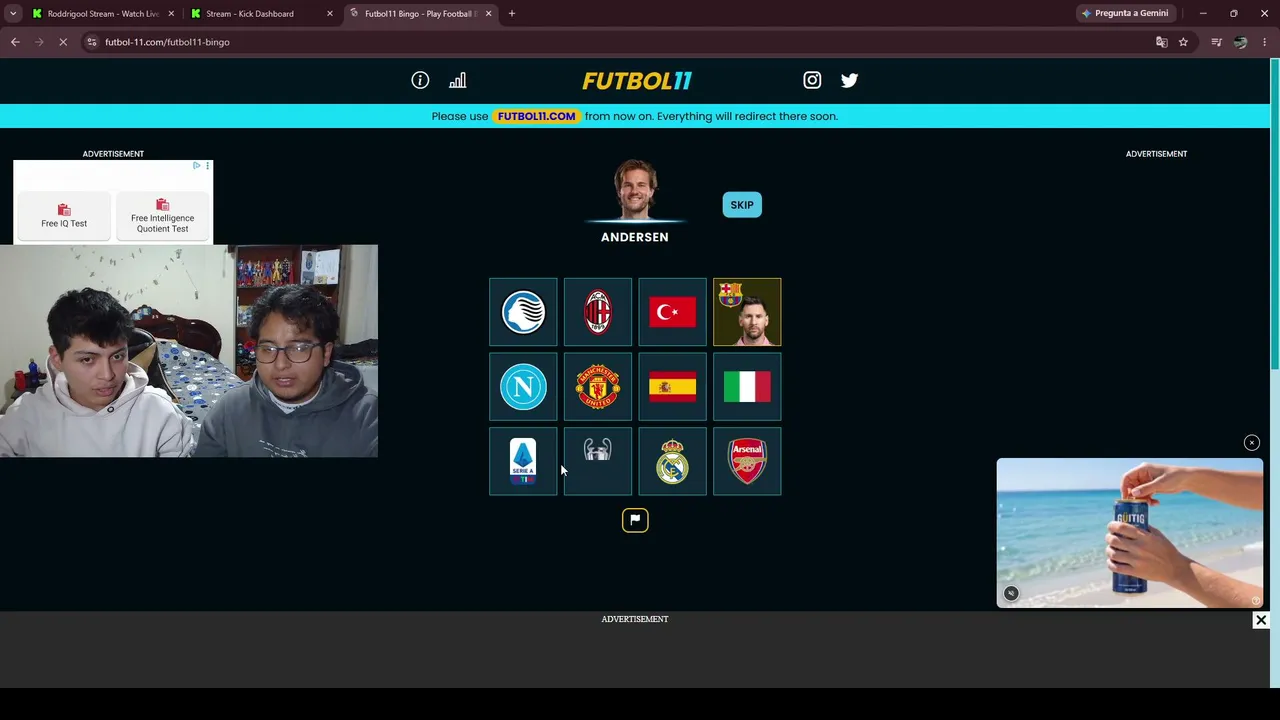
Task: Select the Spain flag cell
Action: point(672,386)
